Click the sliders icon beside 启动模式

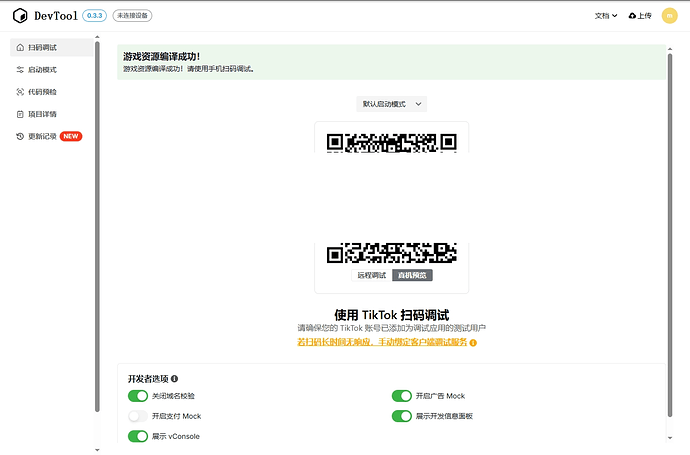pos(20,70)
